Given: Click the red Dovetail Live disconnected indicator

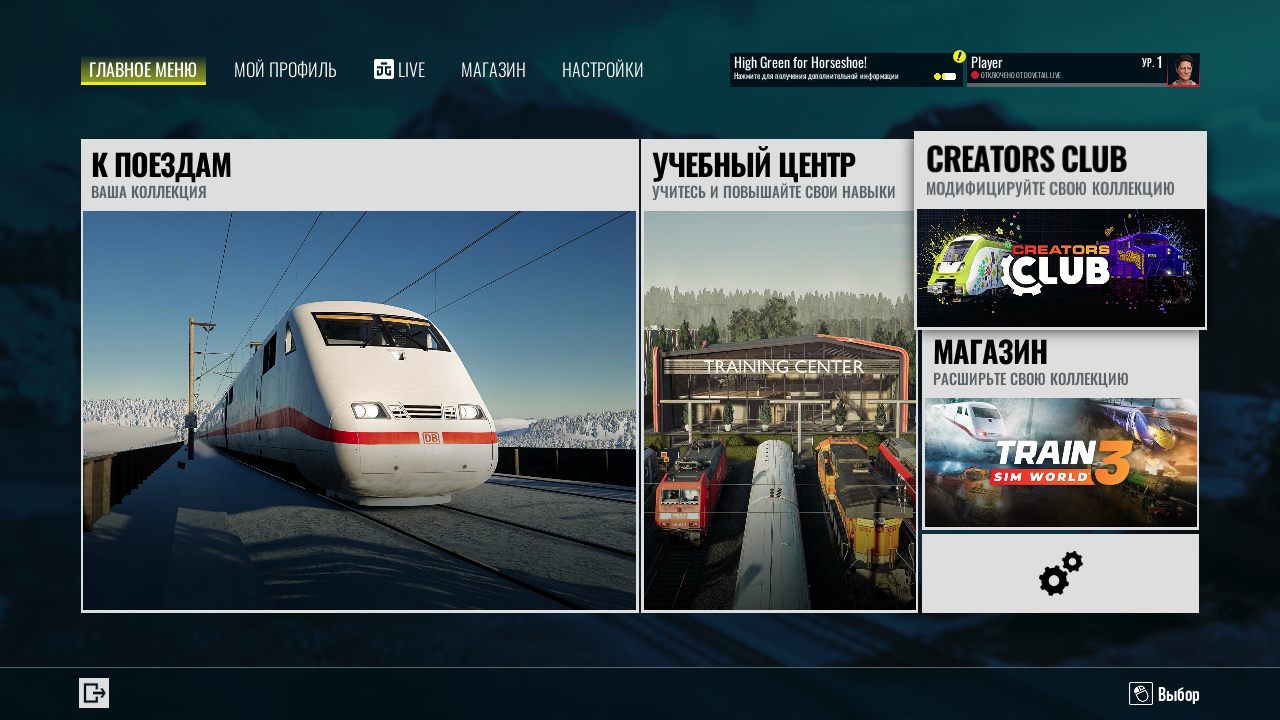Looking at the screenshot, I should pos(974,75).
